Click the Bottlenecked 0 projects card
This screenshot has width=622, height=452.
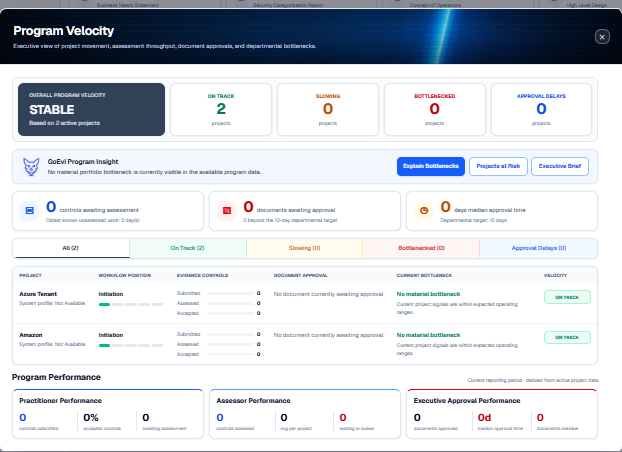coord(435,110)
